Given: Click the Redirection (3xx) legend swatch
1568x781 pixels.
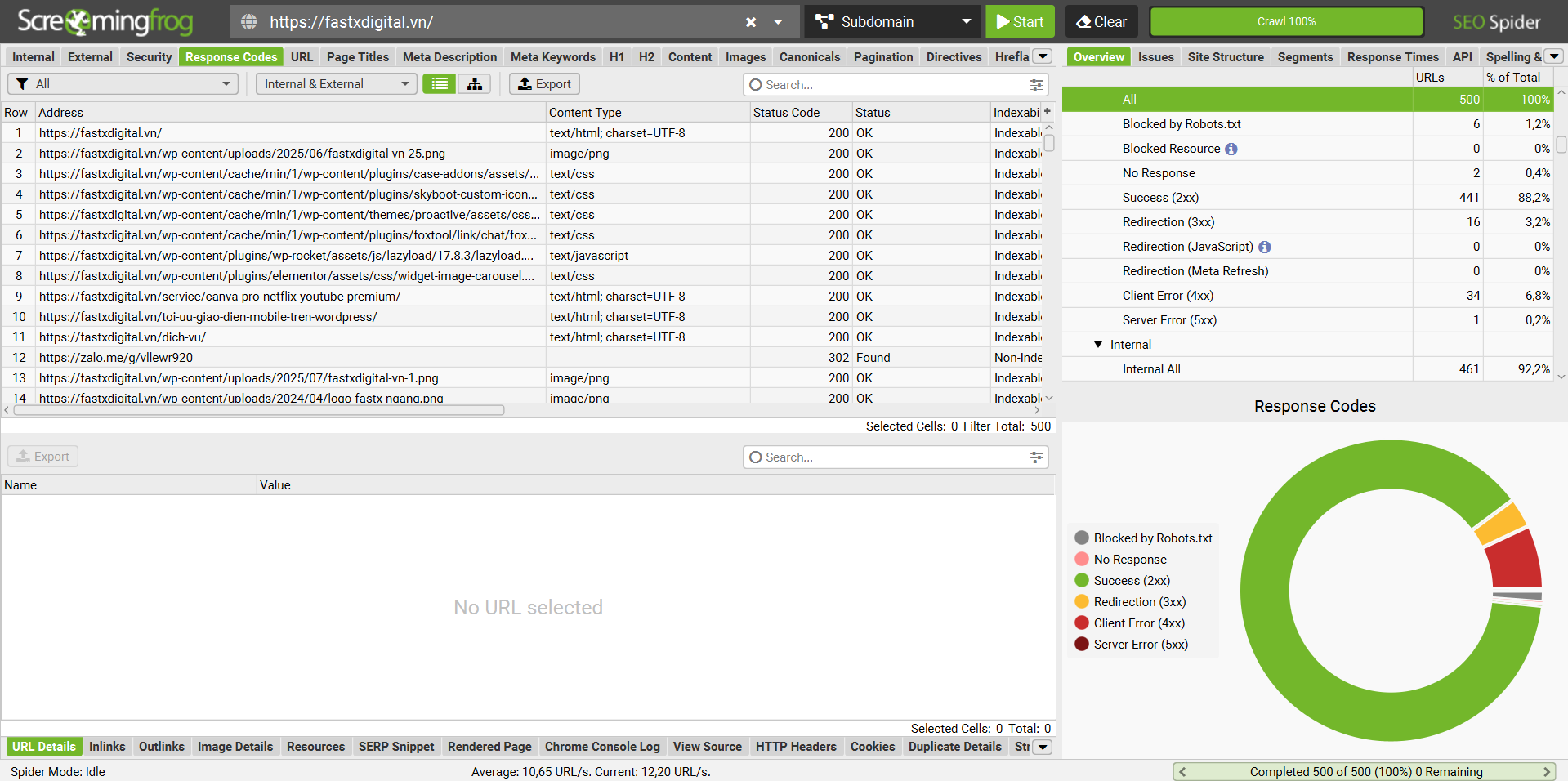Looking at the screenshot, I should pyautogui.click(x=1082, y=601).
